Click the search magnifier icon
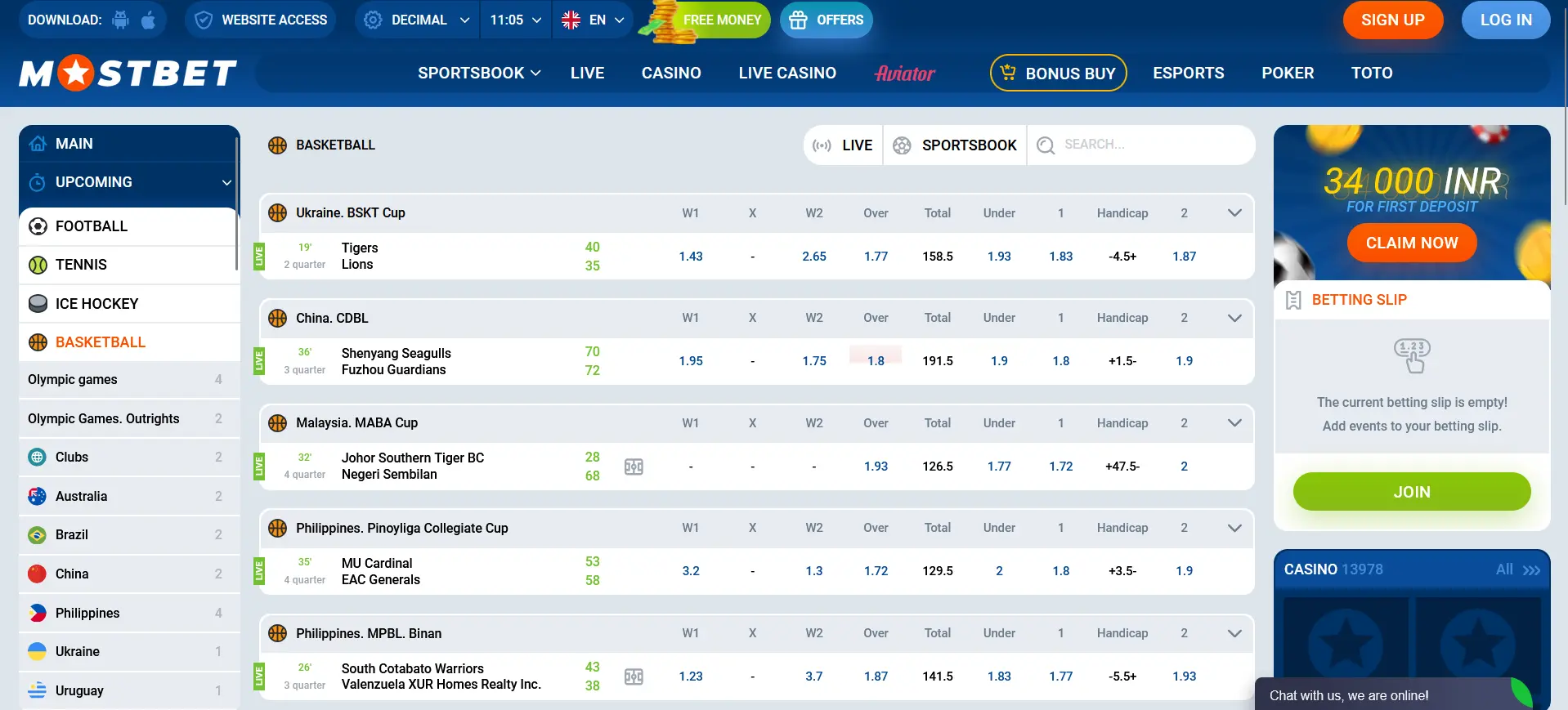This screenshot has height=710, width=1568. pos(1045,145)
